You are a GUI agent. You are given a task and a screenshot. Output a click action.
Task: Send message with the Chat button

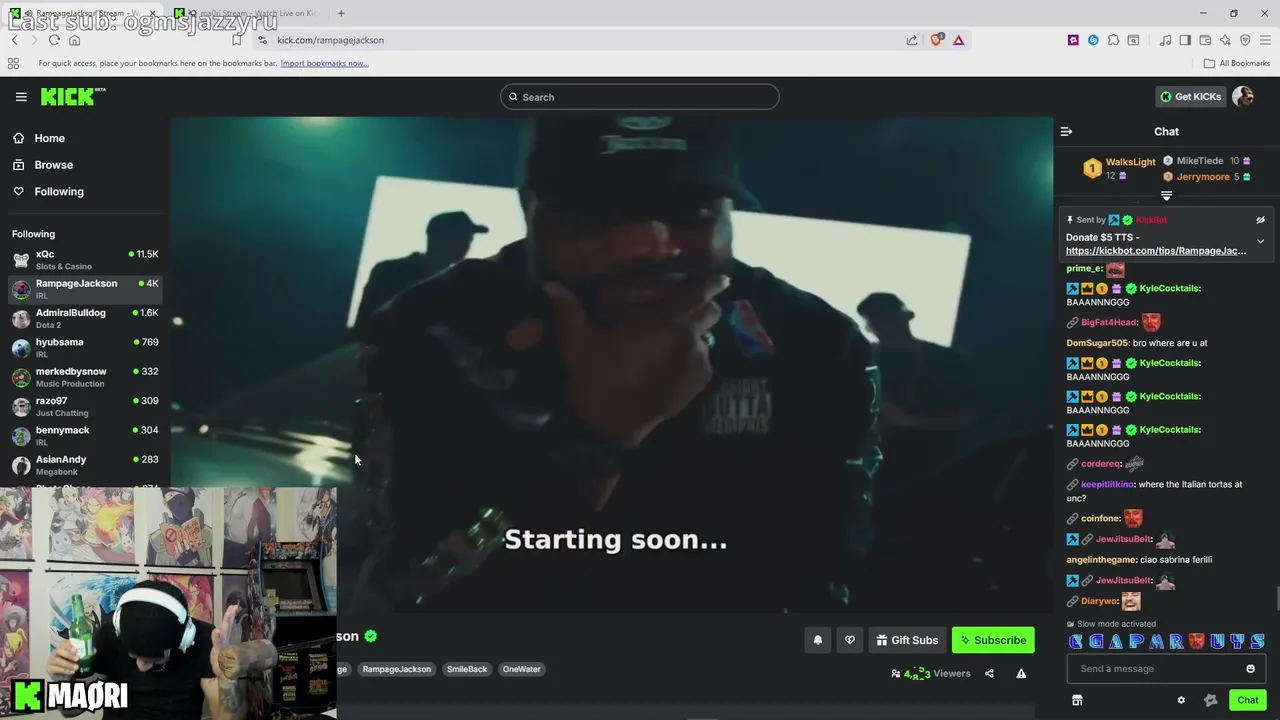click(x=1247, y=700)
